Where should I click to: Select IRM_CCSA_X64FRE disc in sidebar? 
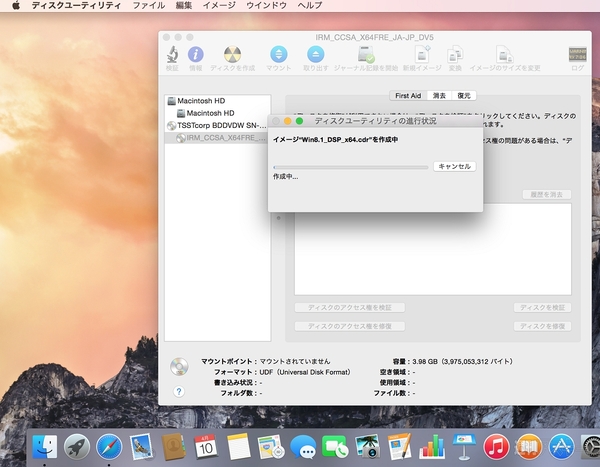pyautogui.click(x=217, y=138)
